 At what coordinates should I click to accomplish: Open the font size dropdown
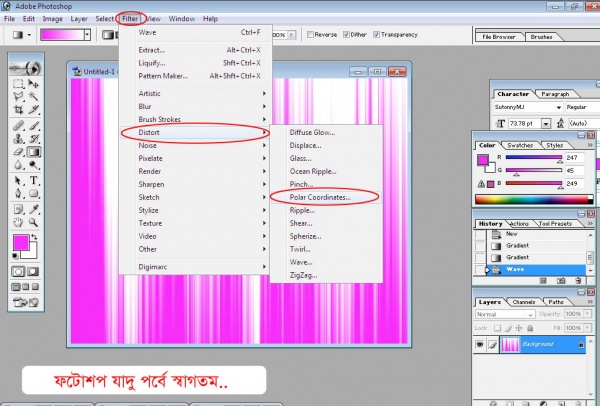pyautogui.click(x=546, y=124)
